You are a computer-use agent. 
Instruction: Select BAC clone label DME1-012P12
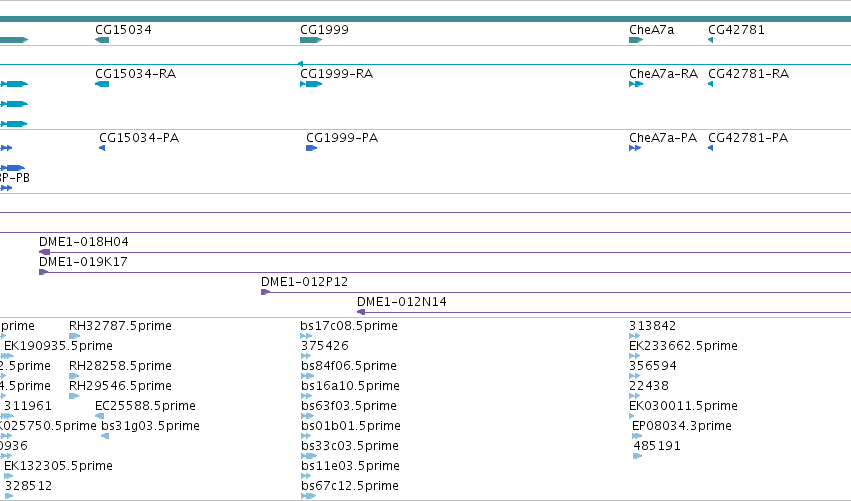304,282
